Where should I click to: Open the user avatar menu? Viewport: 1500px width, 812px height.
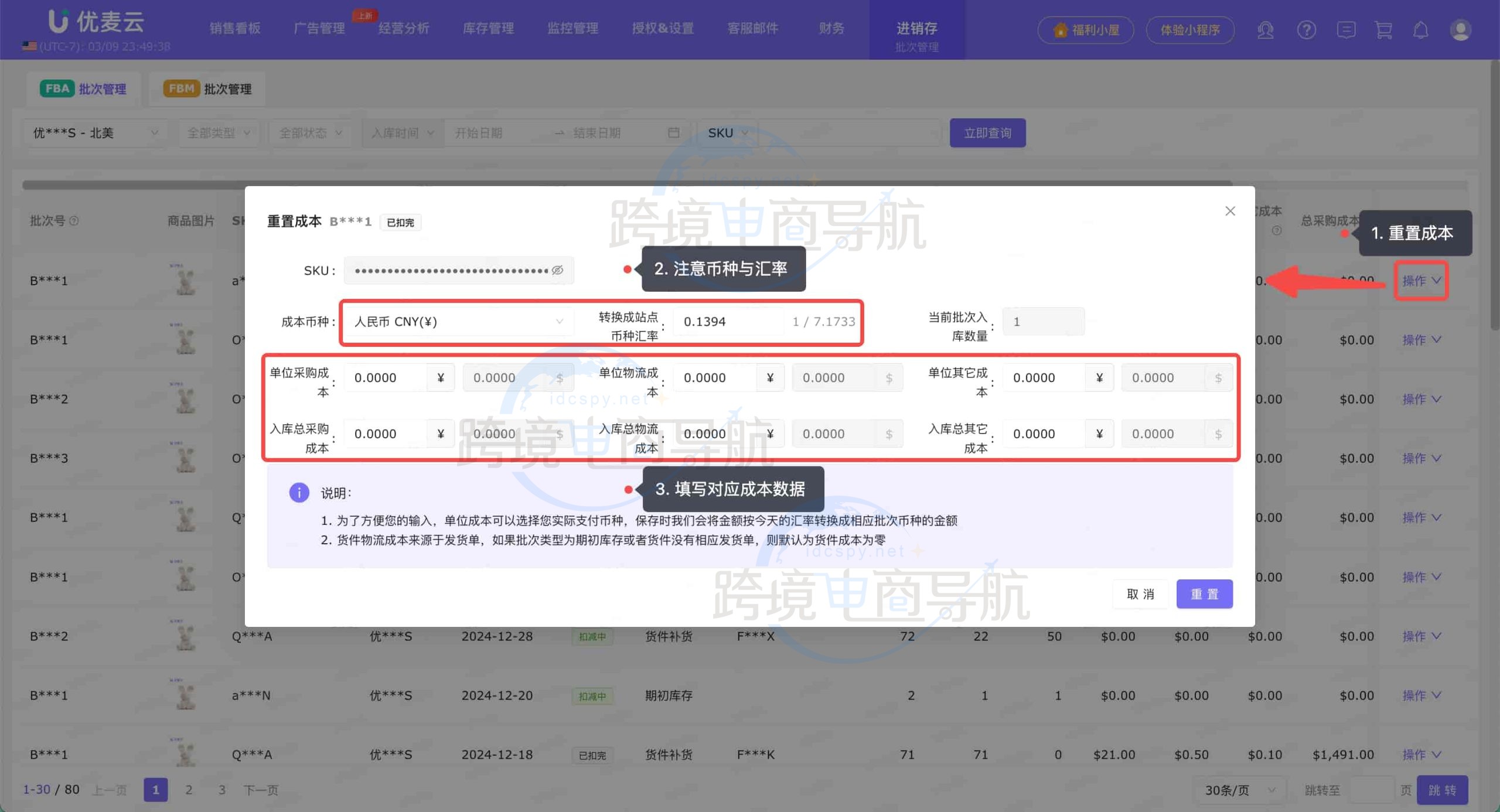[x=1461, y=30]
